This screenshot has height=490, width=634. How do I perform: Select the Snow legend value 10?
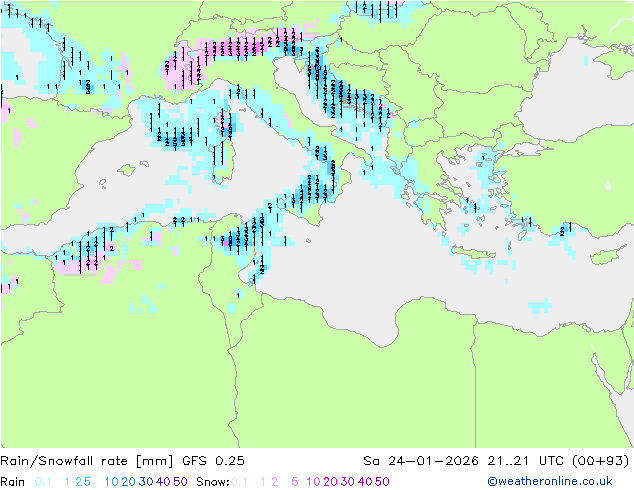coord(313,482)
